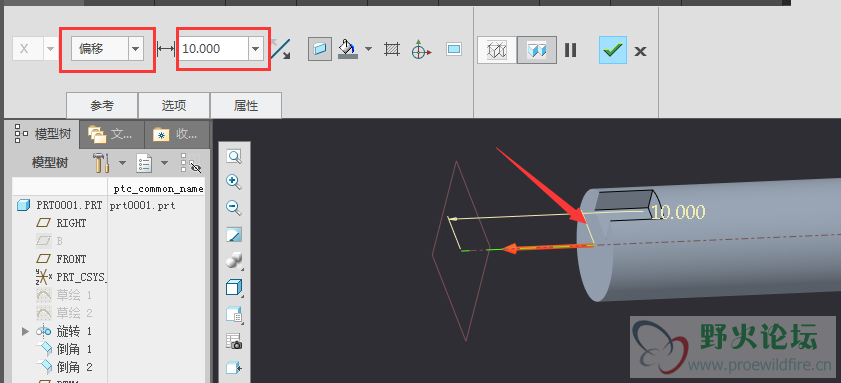Screen dimensions: 841x383
Task: Click the prt0001.prt common name cell
Action: [143, 205]
